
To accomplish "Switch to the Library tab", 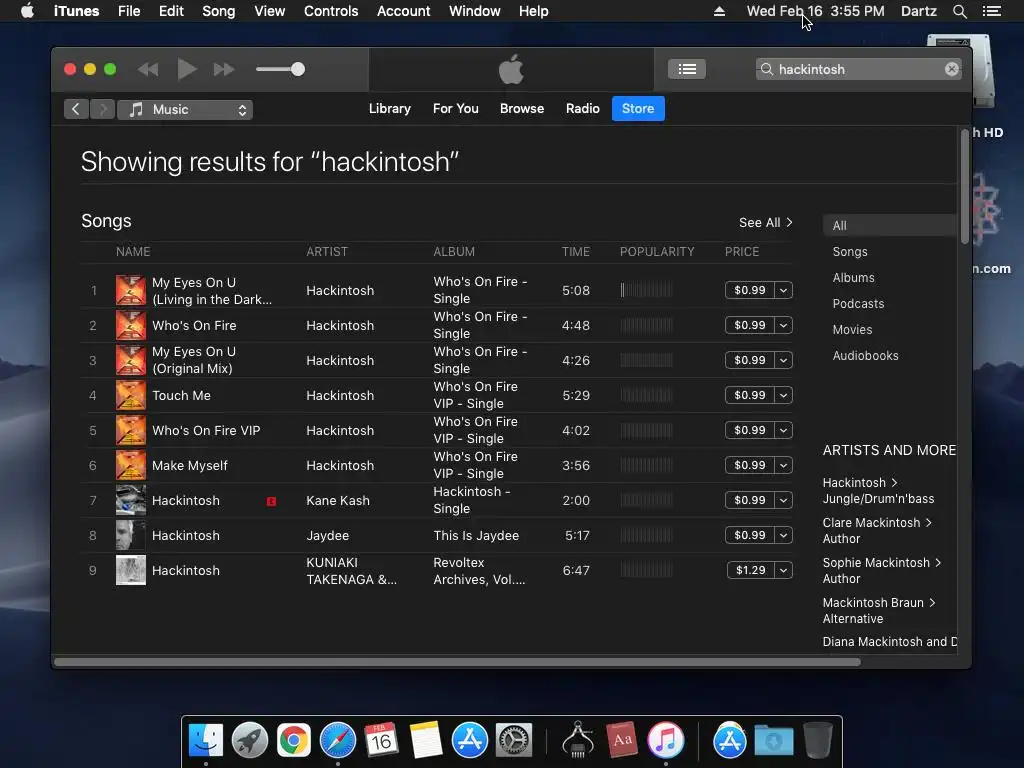I will coord(389,108).
